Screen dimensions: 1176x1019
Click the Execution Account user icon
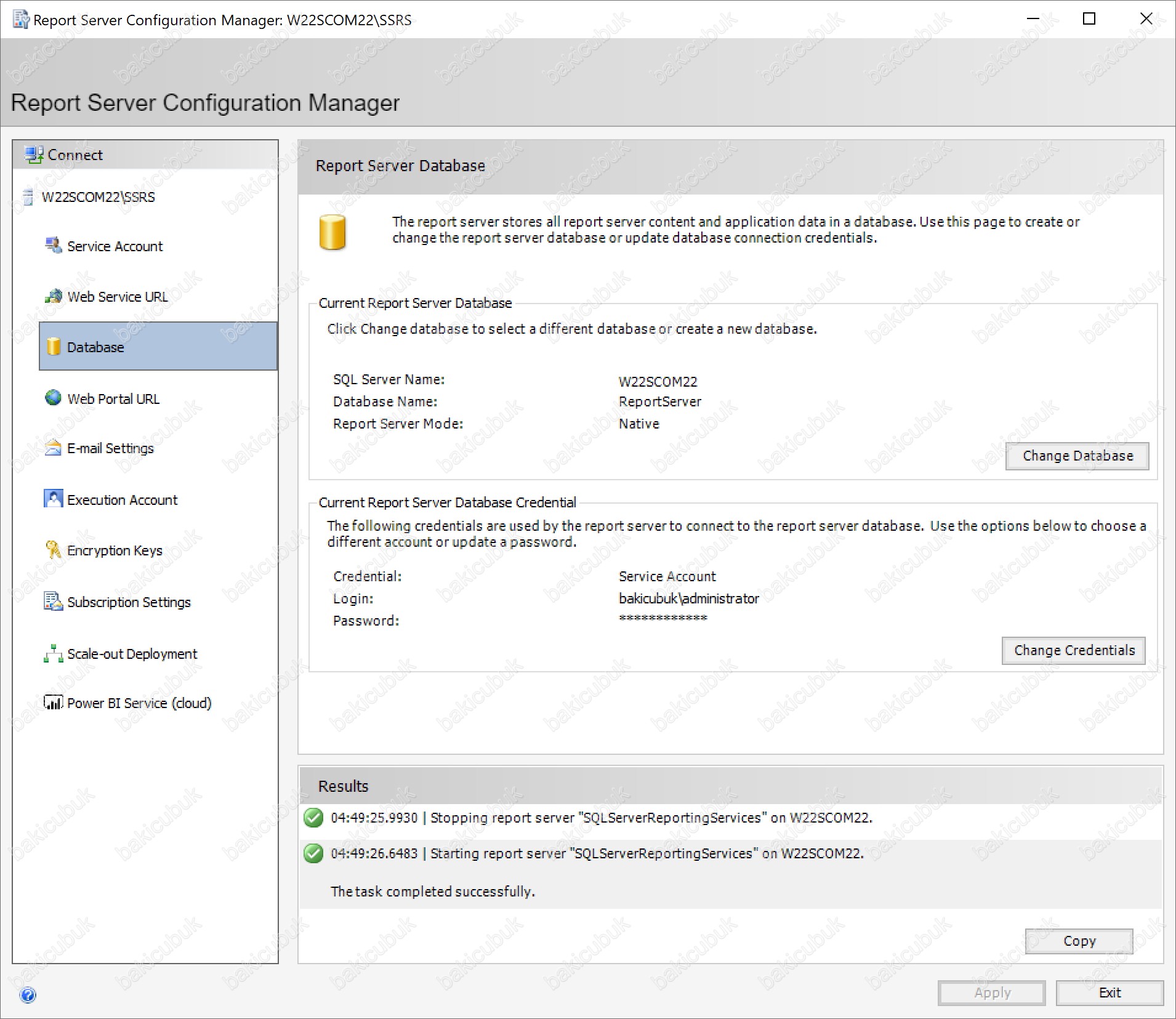(x=54, y=499)
